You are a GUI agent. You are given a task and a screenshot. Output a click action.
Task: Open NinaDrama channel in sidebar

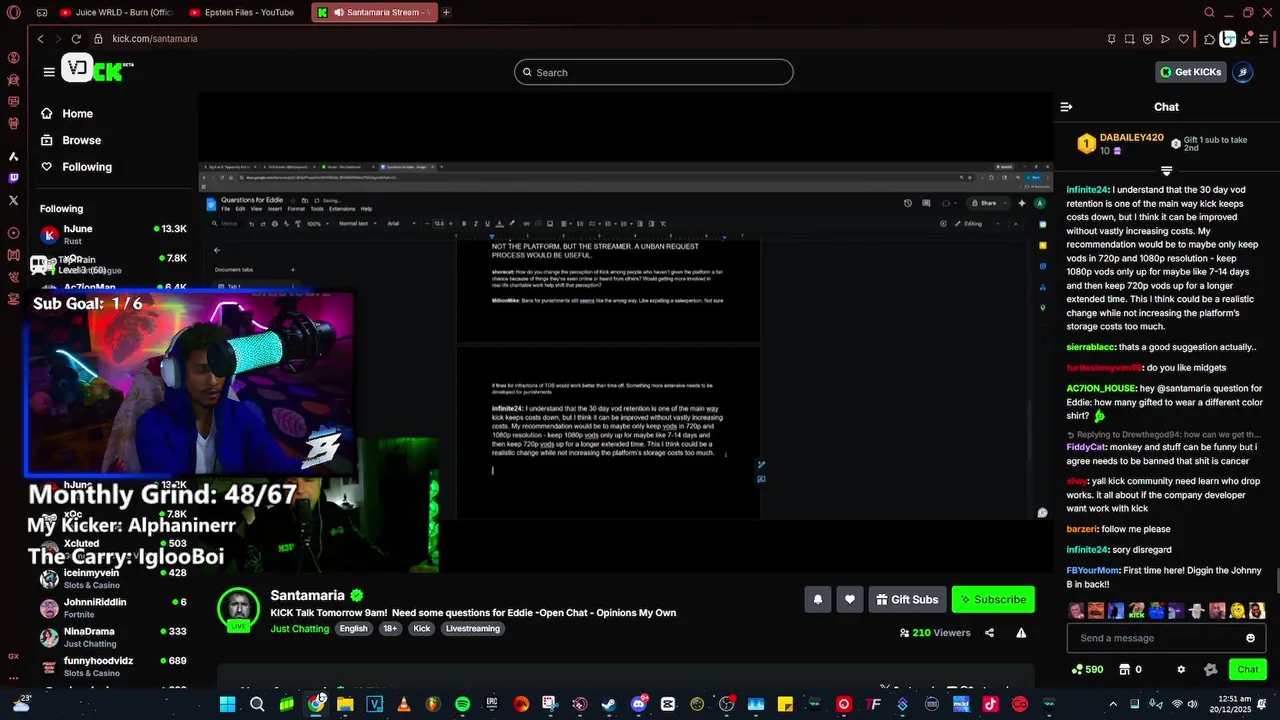[113, 637]
